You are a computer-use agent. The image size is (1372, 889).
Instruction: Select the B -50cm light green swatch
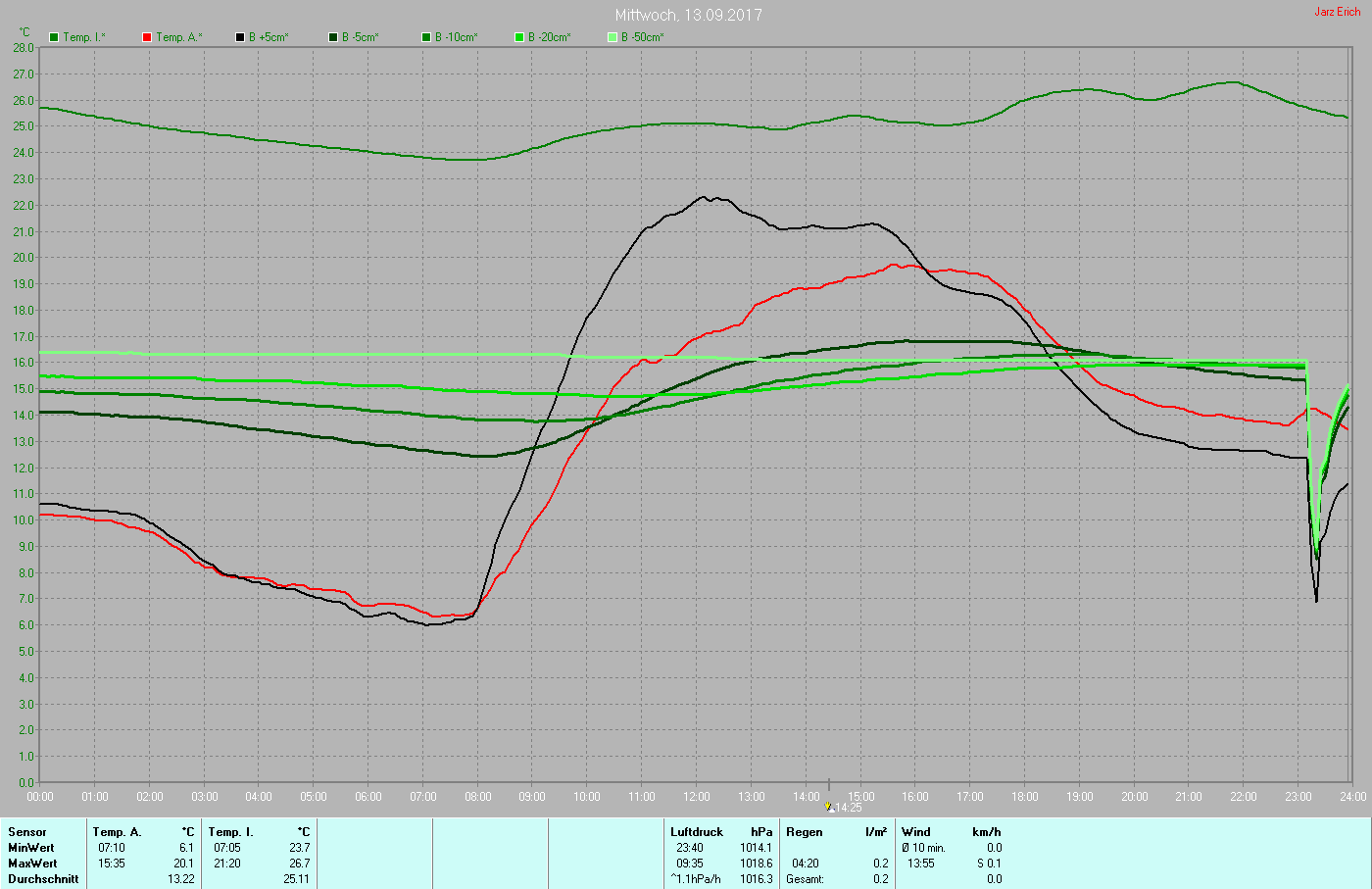[x=612, y=37]
